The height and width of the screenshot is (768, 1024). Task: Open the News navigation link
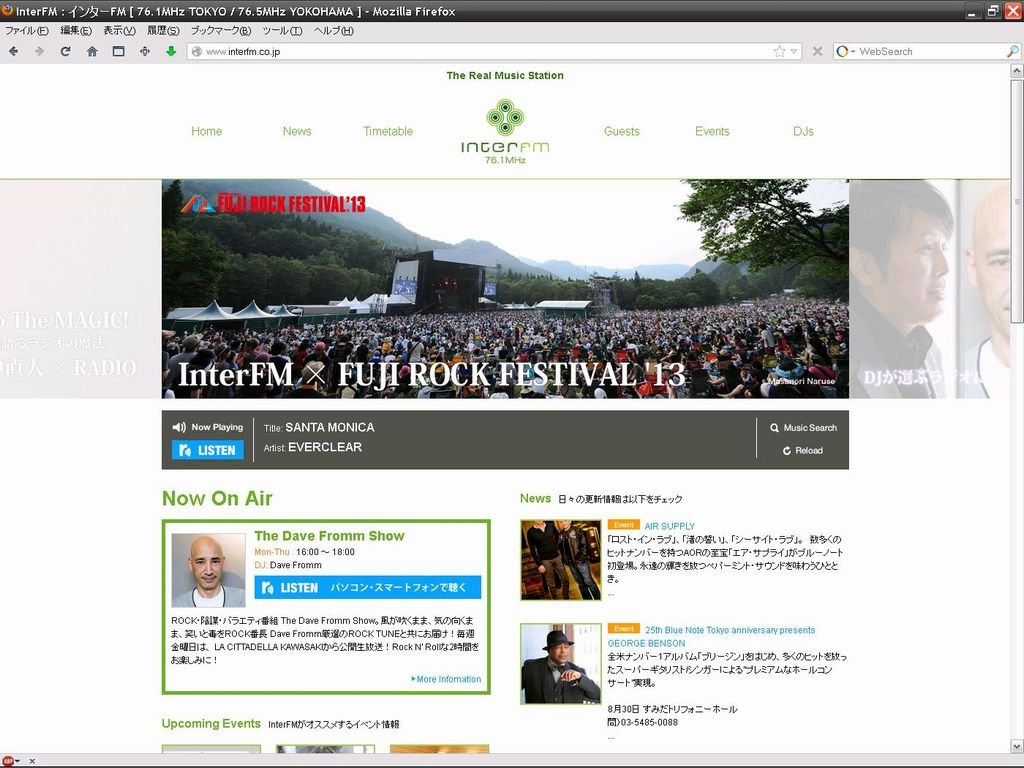297,131
